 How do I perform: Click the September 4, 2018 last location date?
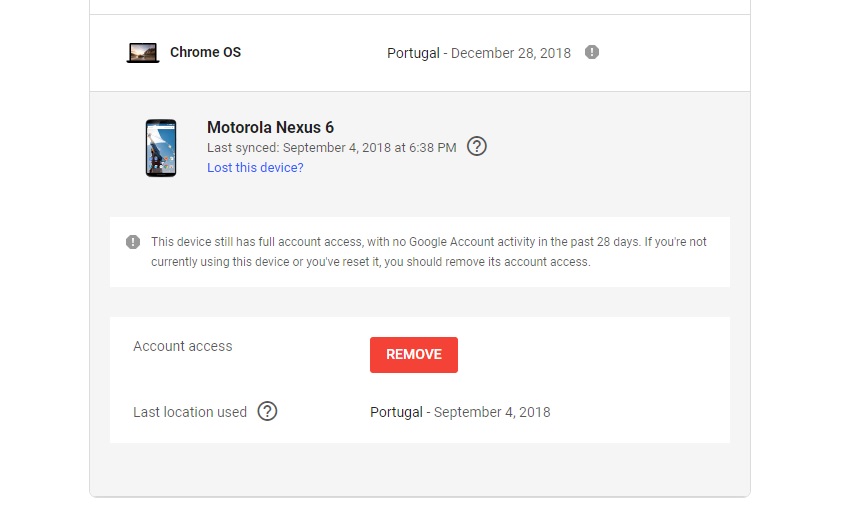(492, 412)
